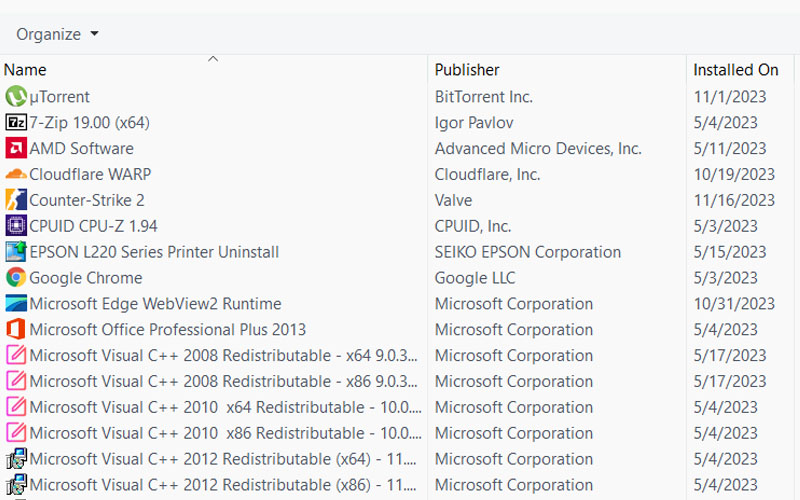Image resolution: width=800 pixels, height=500 pixels.
Task: Select the Cloudflare WARP program name
Action: (90, 174)
